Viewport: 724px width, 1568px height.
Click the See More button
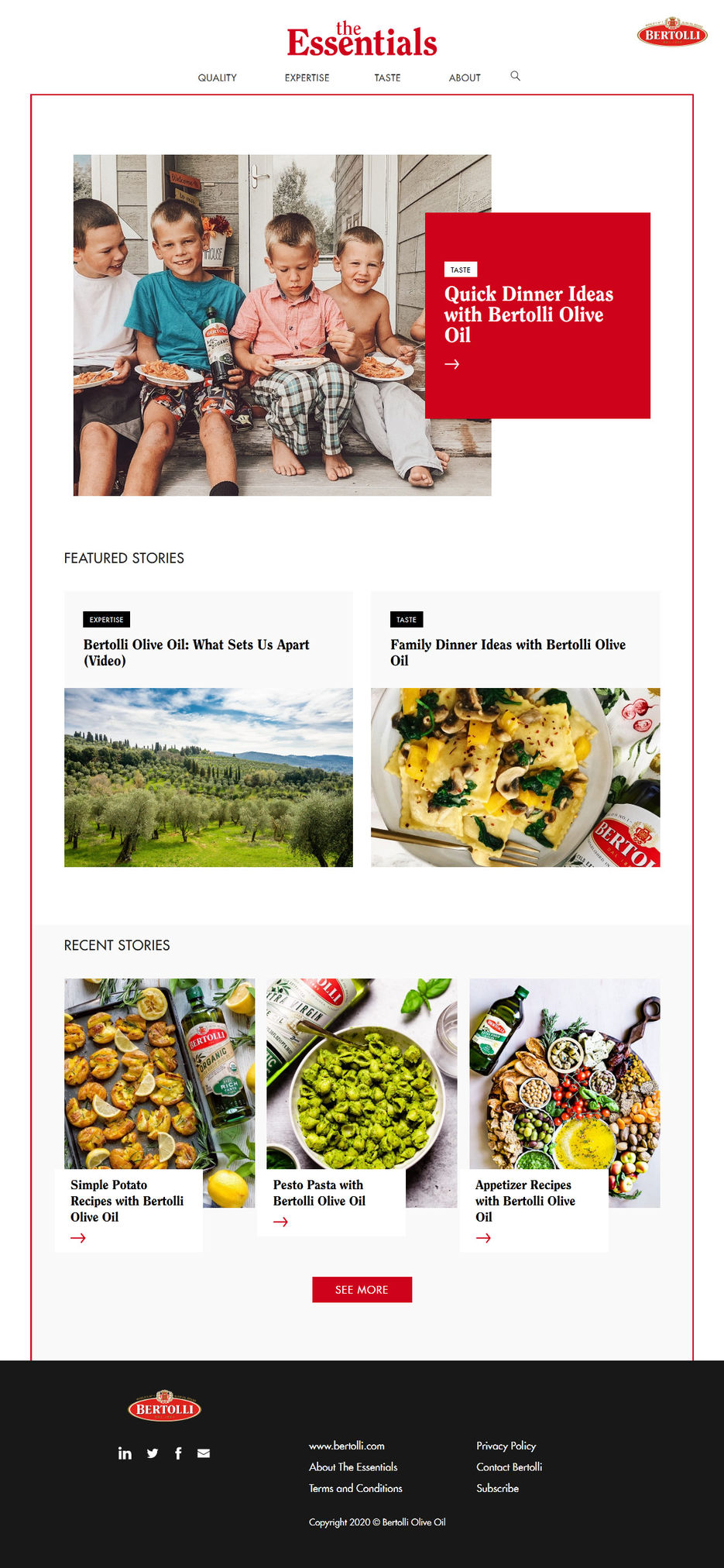pyautogui.click(x=362, y=1289)
